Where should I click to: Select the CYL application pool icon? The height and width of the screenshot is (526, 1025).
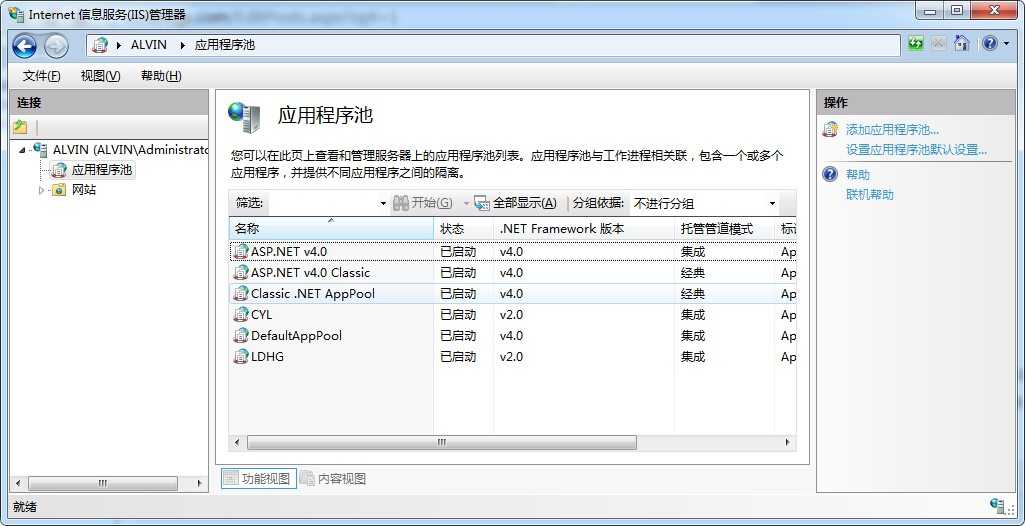pos(241,314)
